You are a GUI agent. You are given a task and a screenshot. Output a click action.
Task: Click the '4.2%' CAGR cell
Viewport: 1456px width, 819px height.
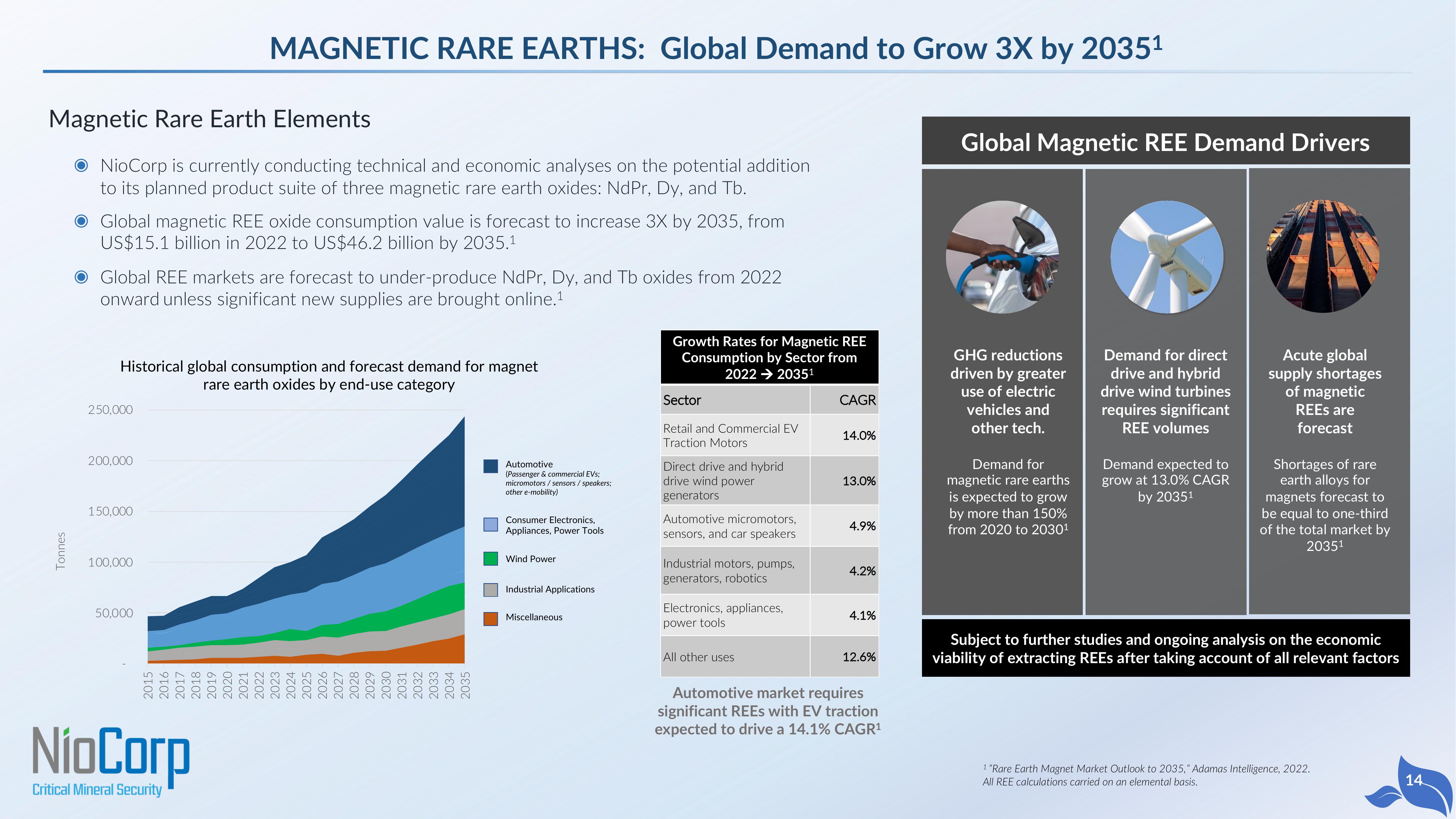[844, 571]
